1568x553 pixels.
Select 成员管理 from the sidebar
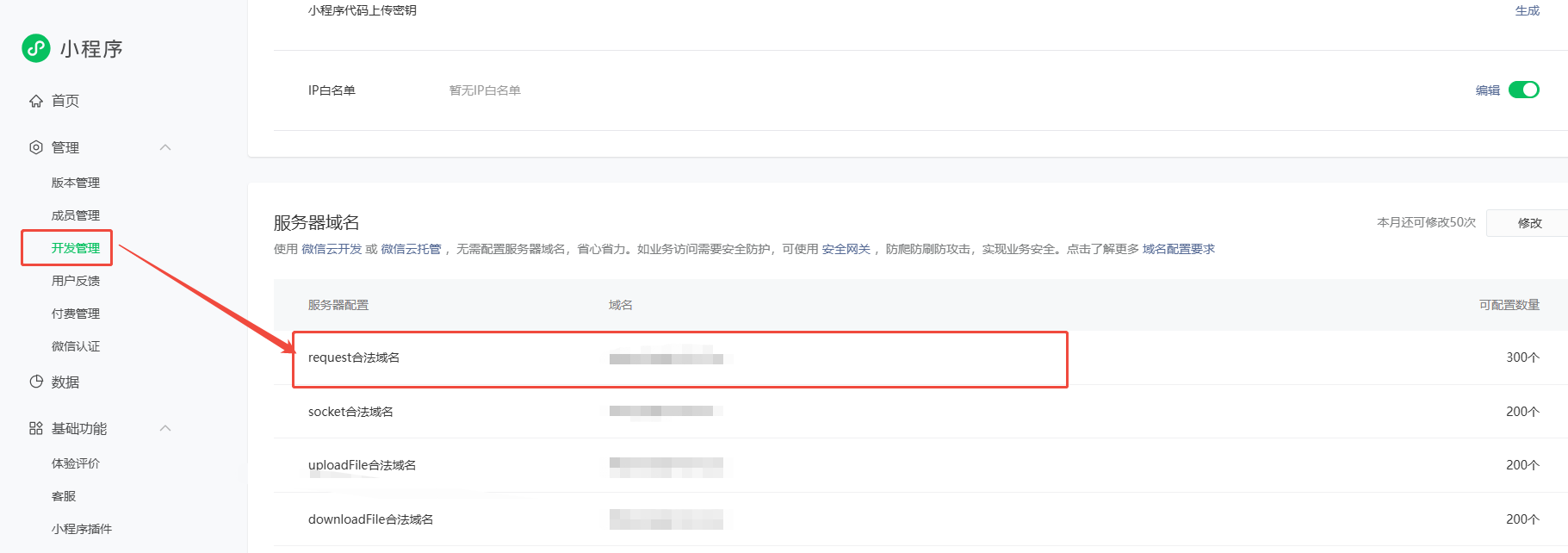tap(76, 215)
